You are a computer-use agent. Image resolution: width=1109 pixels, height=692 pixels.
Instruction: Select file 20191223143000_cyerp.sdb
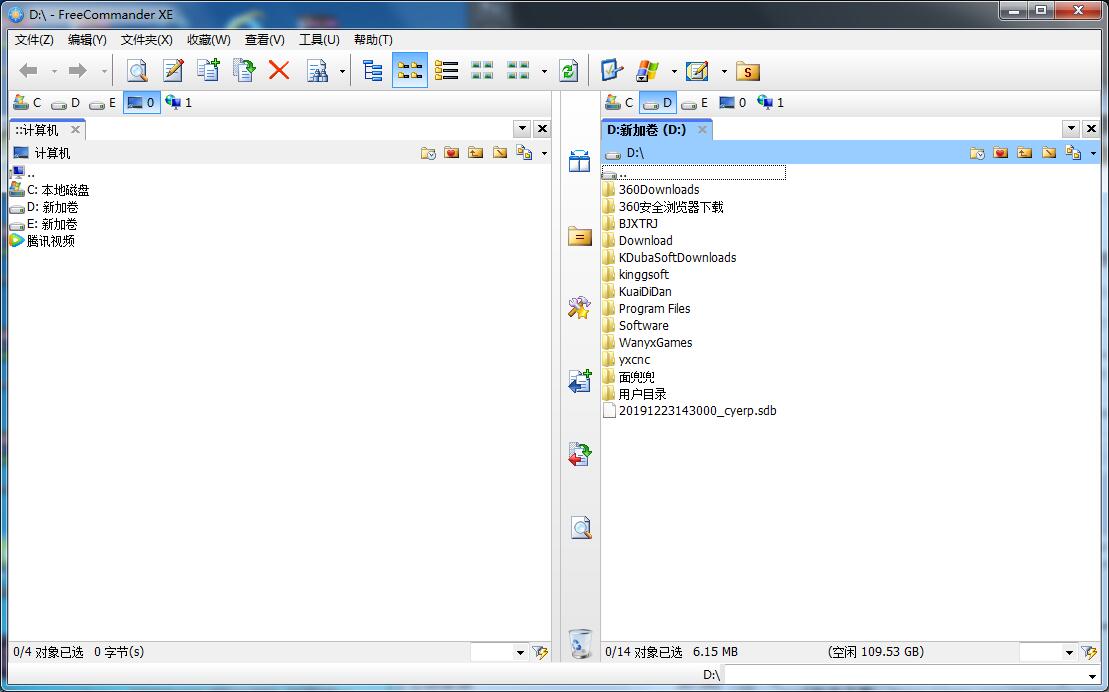click(x=690, y=410)
